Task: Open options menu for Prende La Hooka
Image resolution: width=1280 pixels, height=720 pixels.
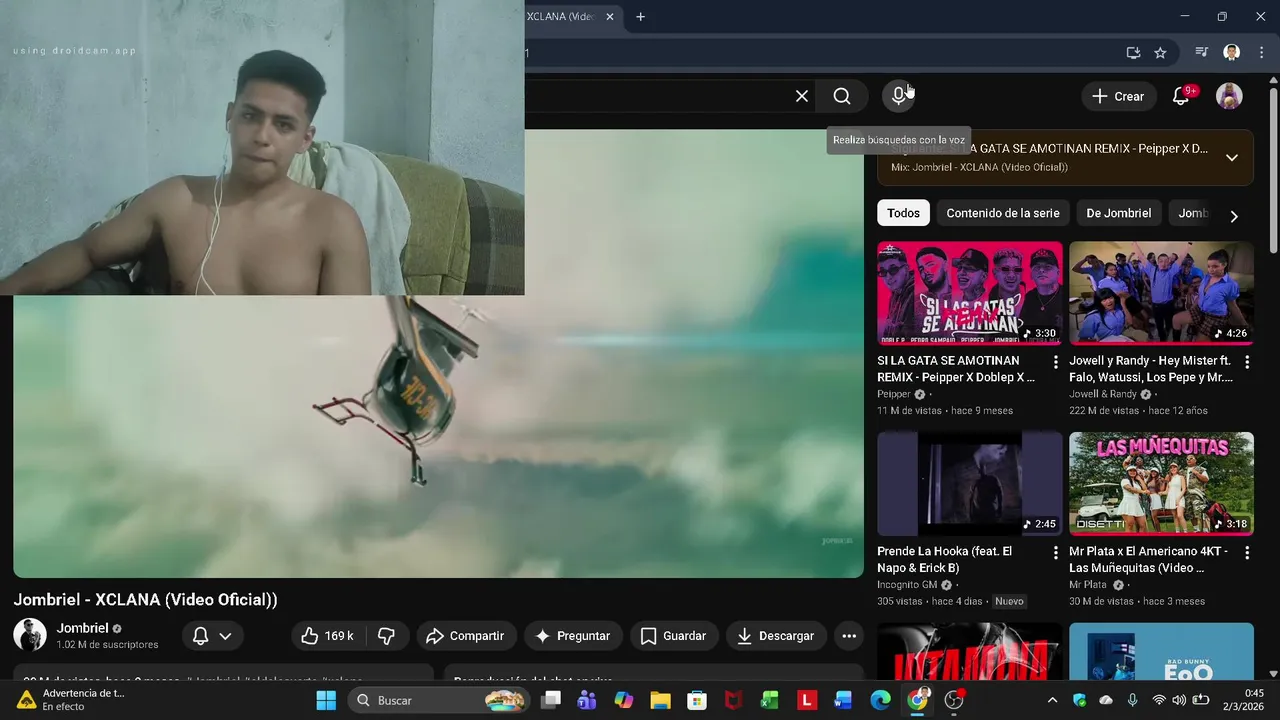Action: [x=1055, y=553]
